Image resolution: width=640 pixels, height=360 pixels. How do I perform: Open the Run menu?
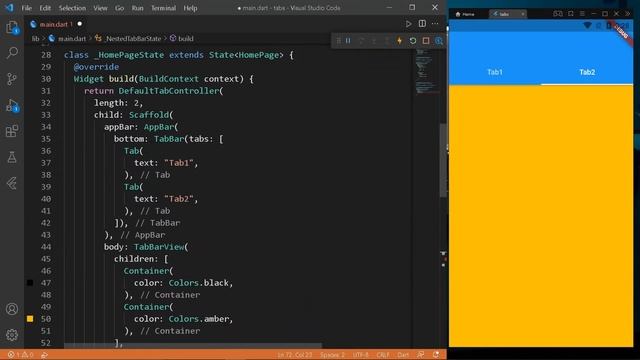pos(138,8)
